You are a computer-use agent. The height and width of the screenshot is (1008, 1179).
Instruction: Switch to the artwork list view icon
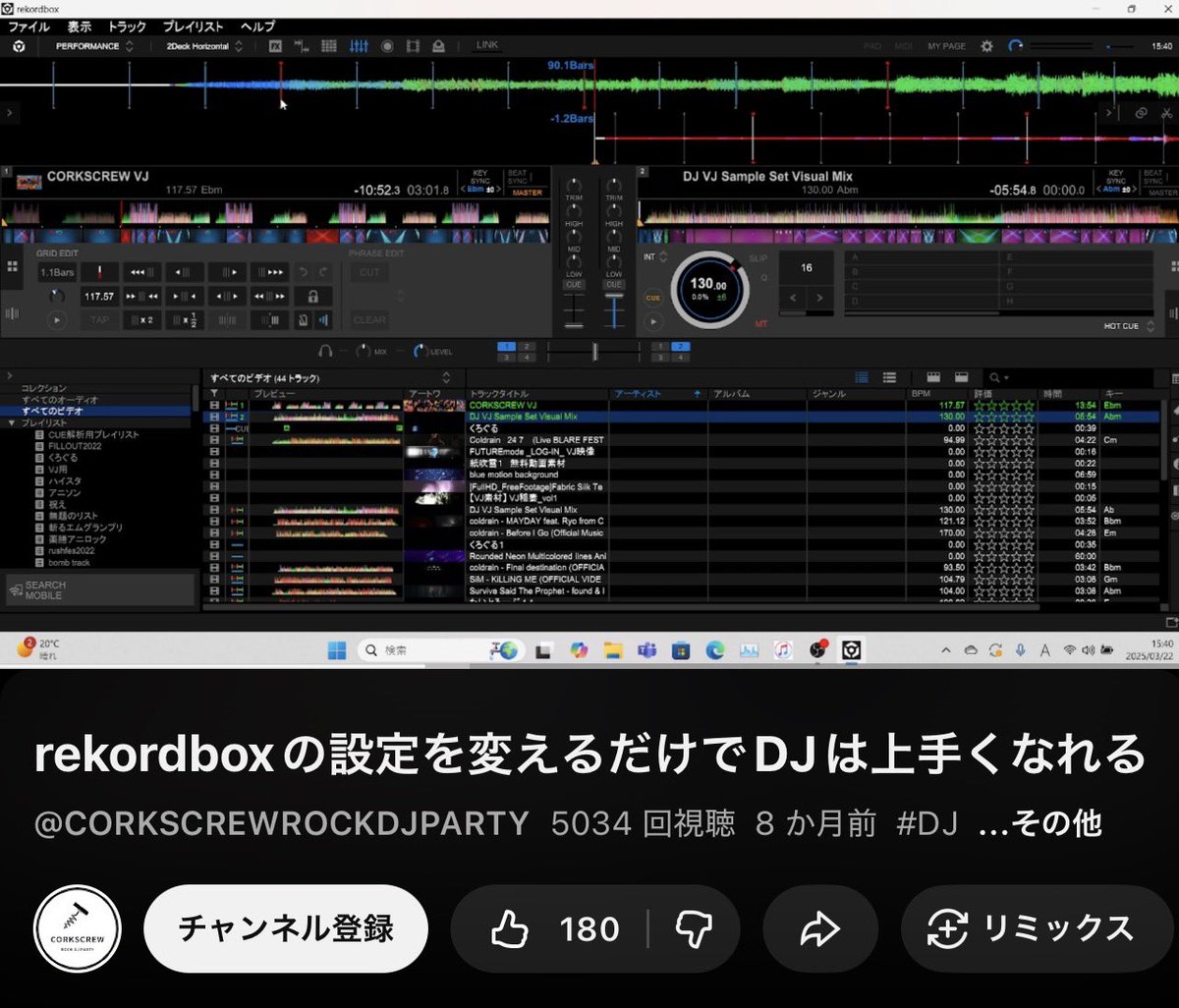(862, 377)
